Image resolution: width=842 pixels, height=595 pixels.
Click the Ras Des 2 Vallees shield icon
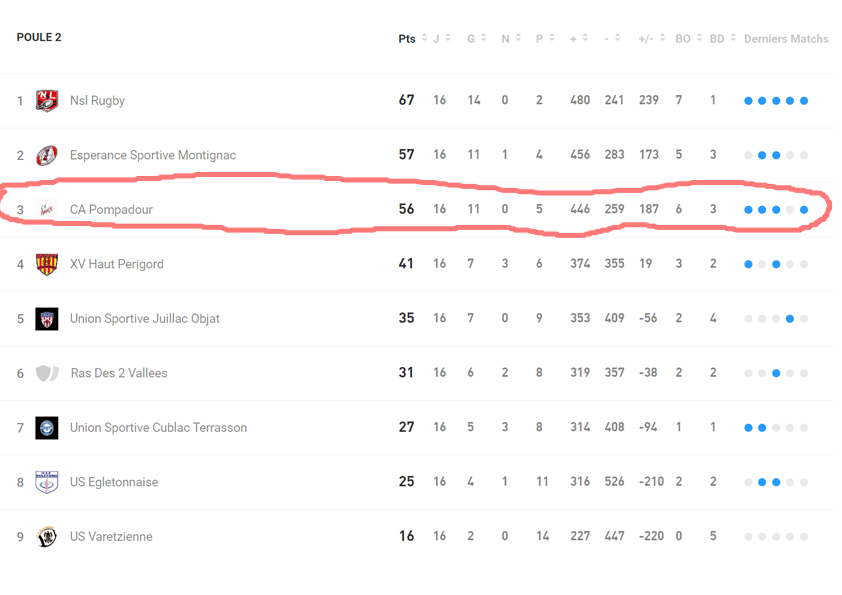pyautogui.click(x=47, y=373)
